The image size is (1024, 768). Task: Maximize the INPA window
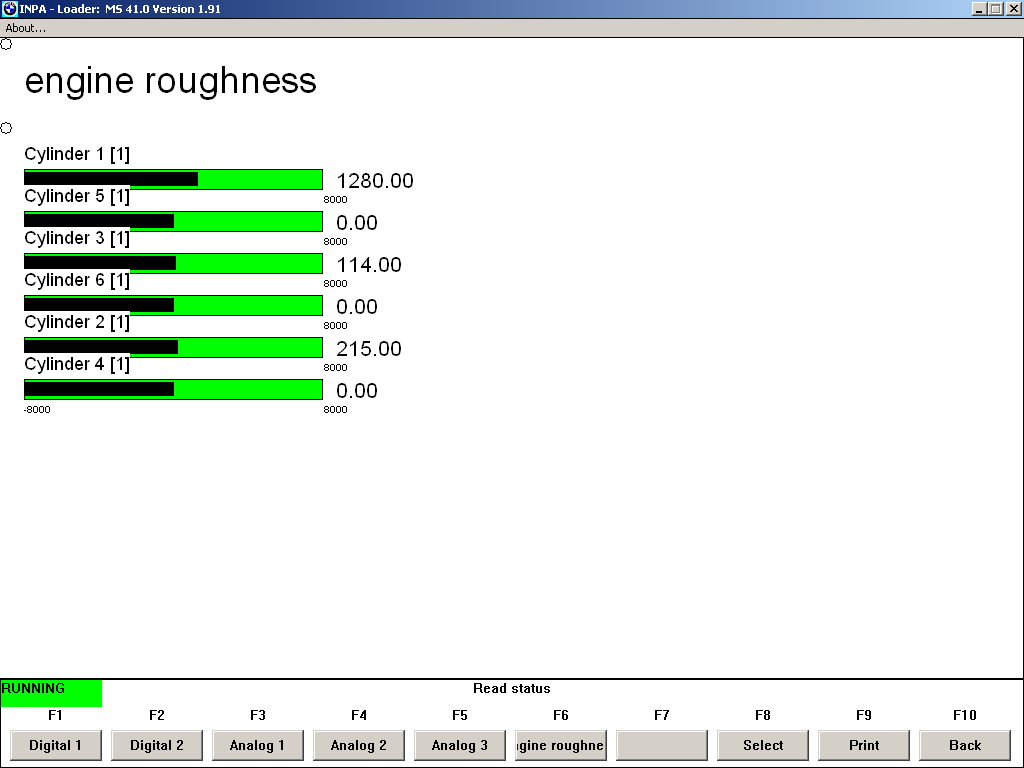[x=995, y=9]
